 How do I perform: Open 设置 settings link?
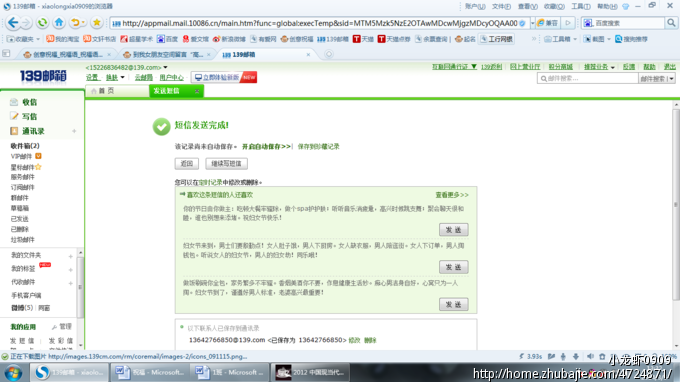click(x=92, y=78)
